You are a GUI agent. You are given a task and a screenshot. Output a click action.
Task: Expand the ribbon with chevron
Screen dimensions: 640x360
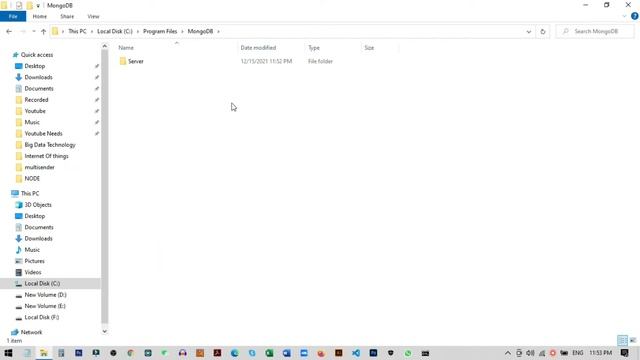(x=624, y=16)
